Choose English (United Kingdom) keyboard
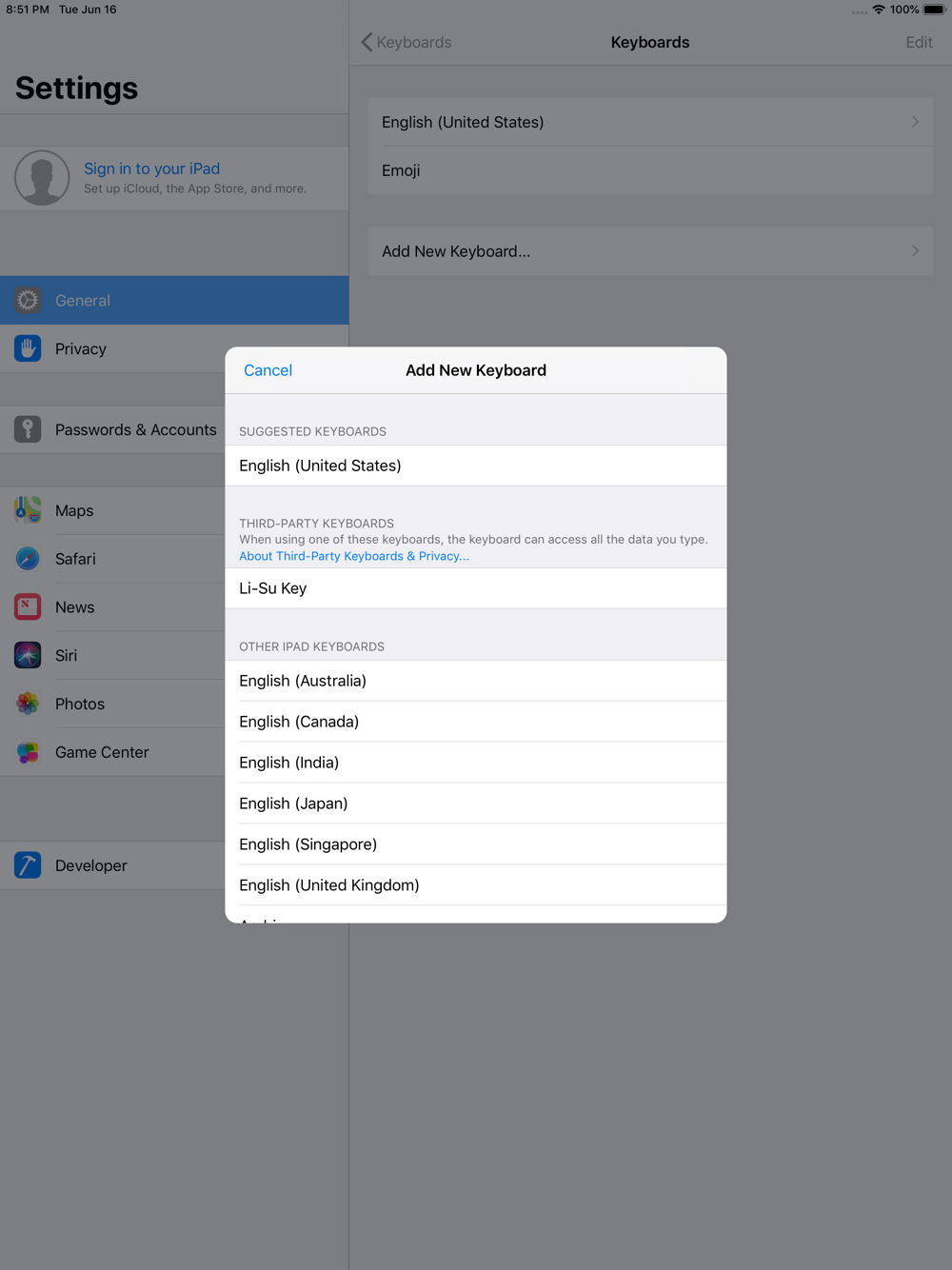 coord(476,885)
